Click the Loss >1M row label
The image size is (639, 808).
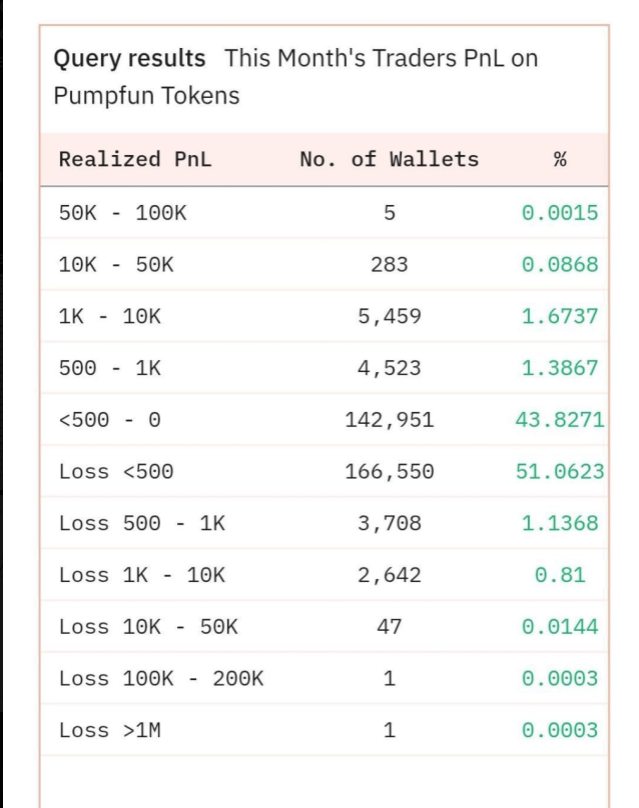pyautogui.click(x=110, y=730)
